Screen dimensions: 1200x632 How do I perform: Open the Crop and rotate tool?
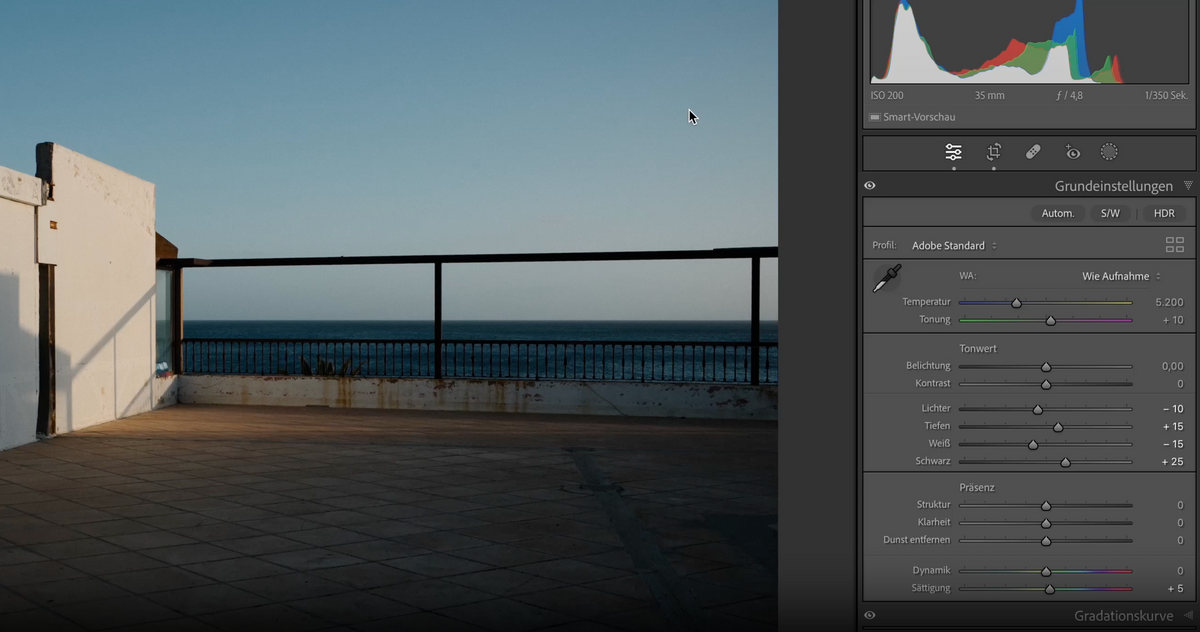tap(992, 151)
